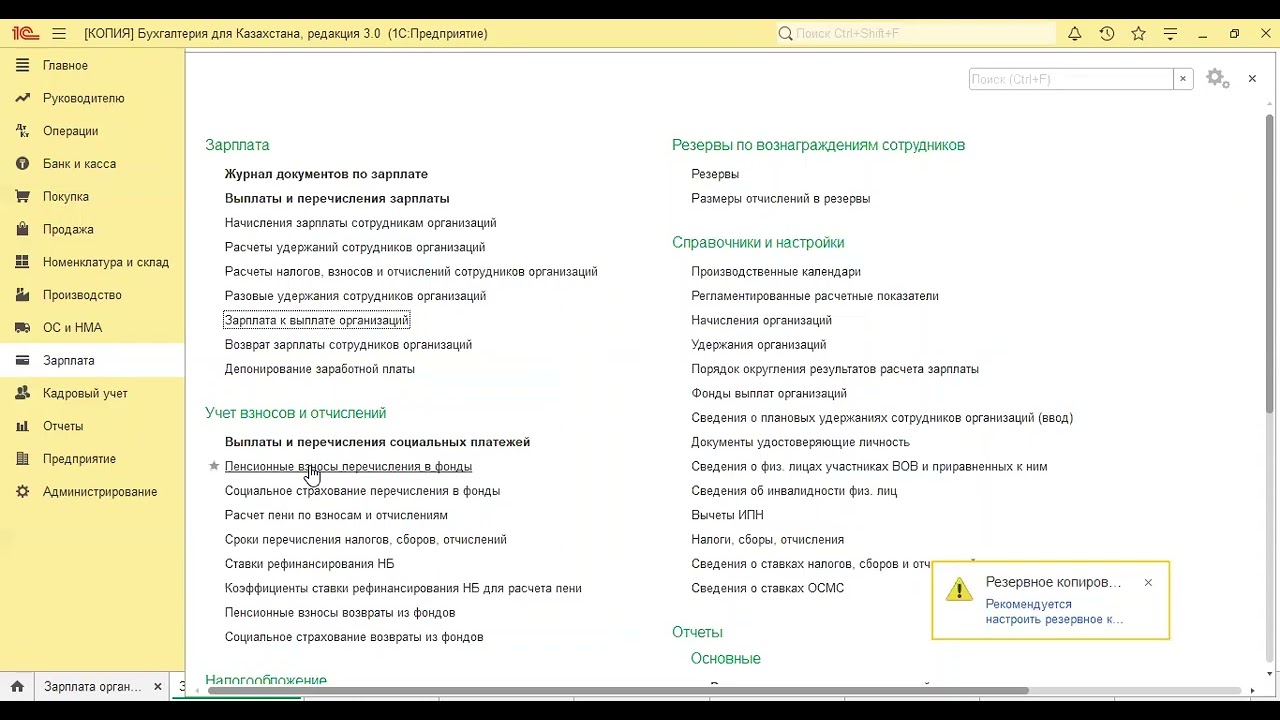Open favorites star icon in title bar
The width and height of the screenshot is (1280, 720).
(1139, 33)
